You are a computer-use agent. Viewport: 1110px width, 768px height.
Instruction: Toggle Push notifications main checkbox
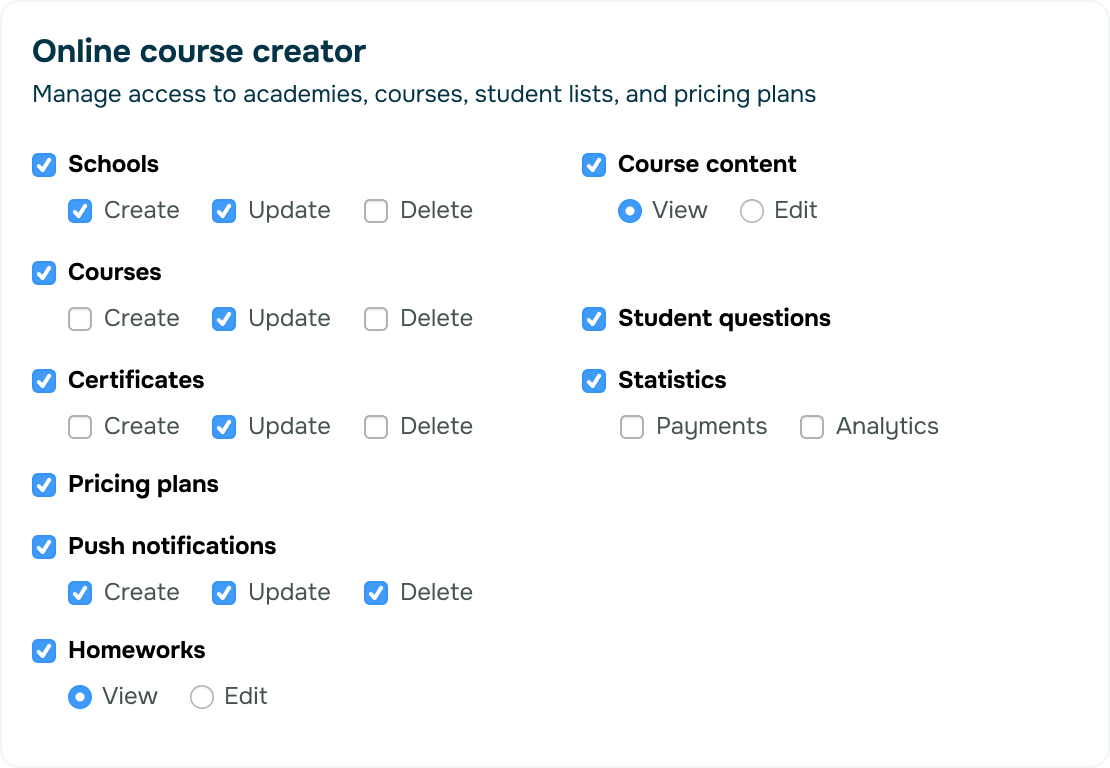[x=44, y=547]
